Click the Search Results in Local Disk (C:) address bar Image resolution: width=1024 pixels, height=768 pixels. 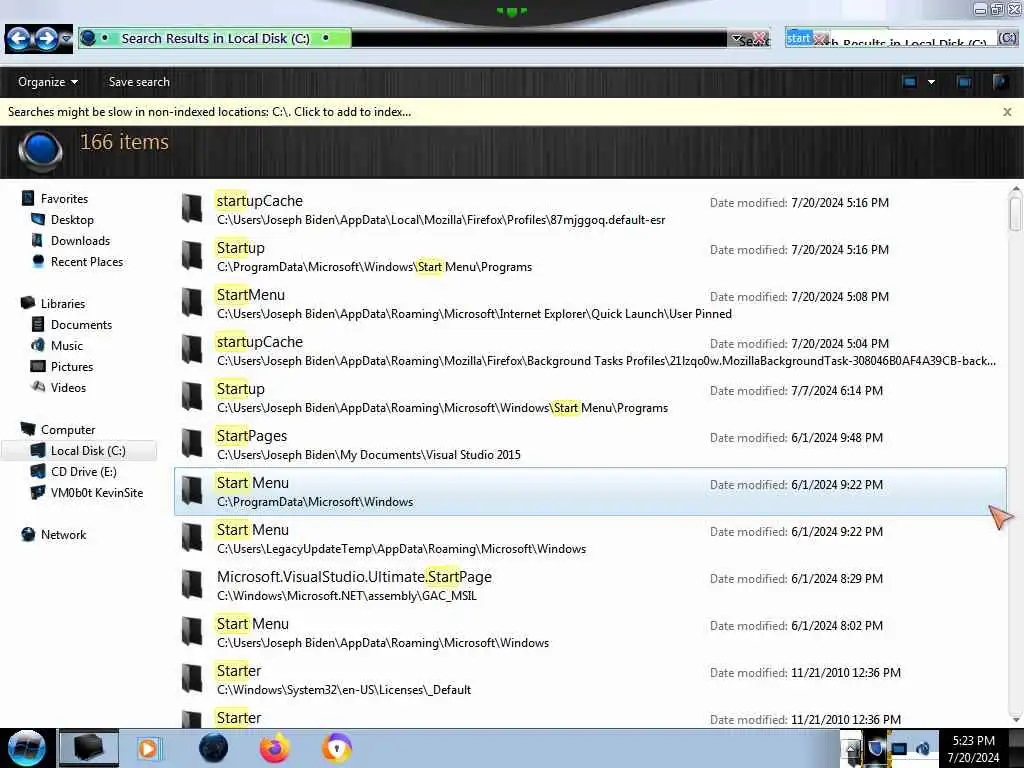[402, 39]
